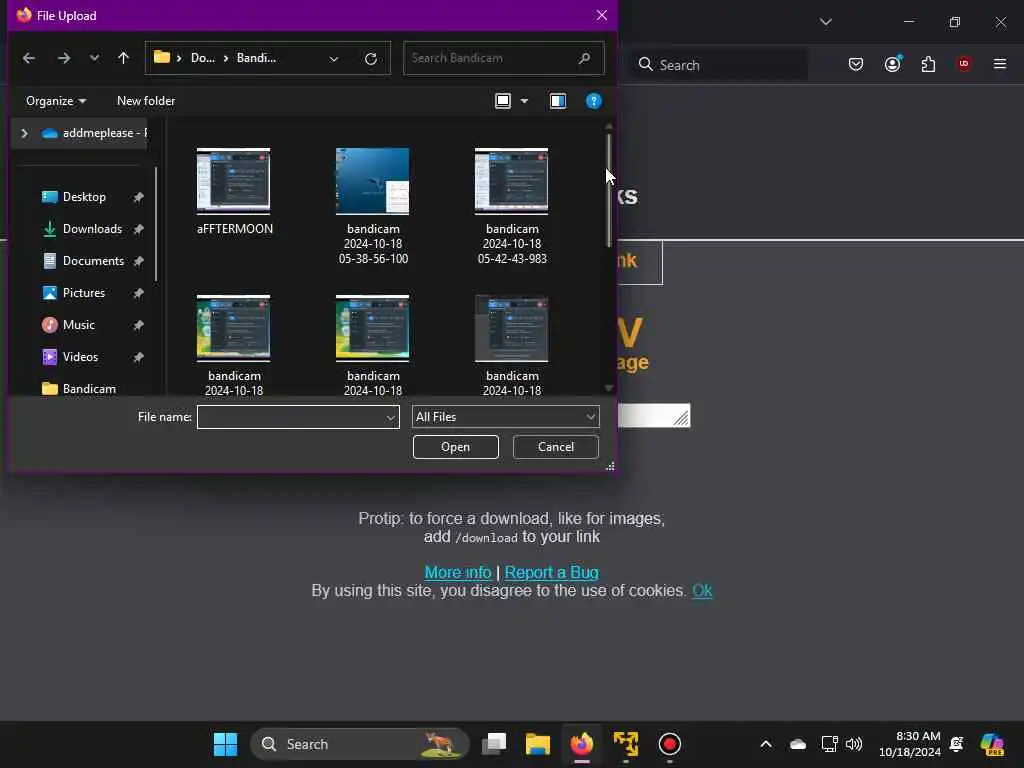Open the Firefox extensions puzzle icon
The image size is (1024, 768).
pyautogui.click(x=928, y=64)
